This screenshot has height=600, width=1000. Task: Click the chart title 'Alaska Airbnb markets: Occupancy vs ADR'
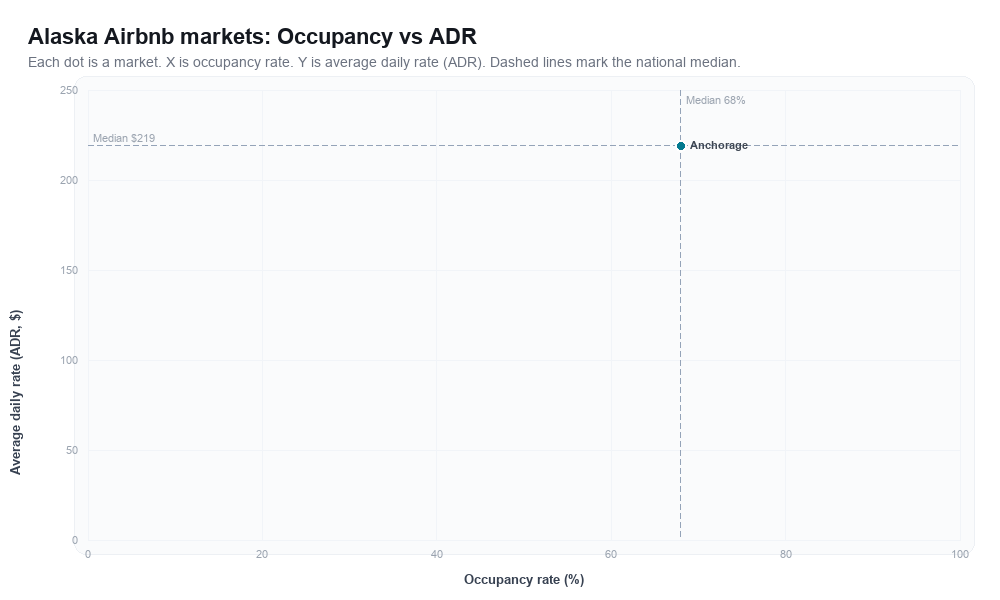point(252,36)
